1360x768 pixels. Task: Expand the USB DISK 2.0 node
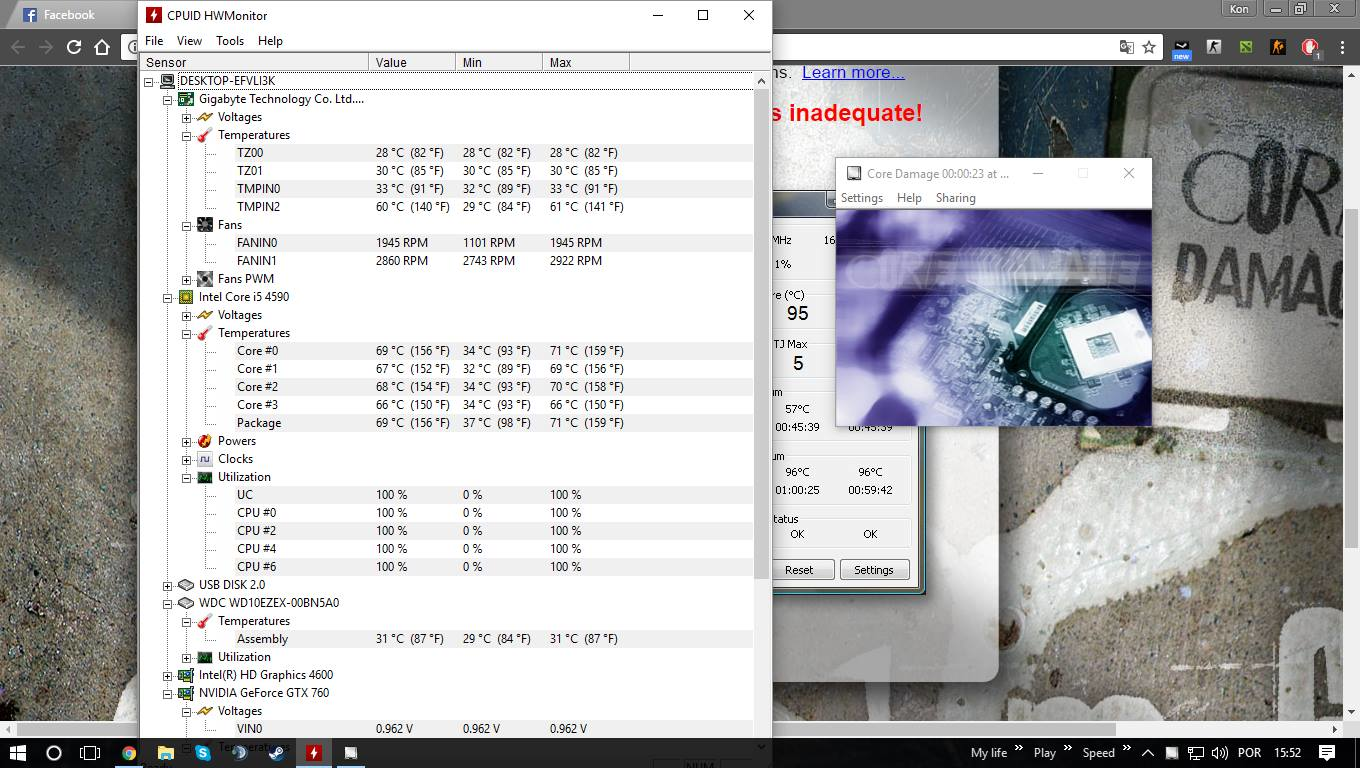click(168, 585)
